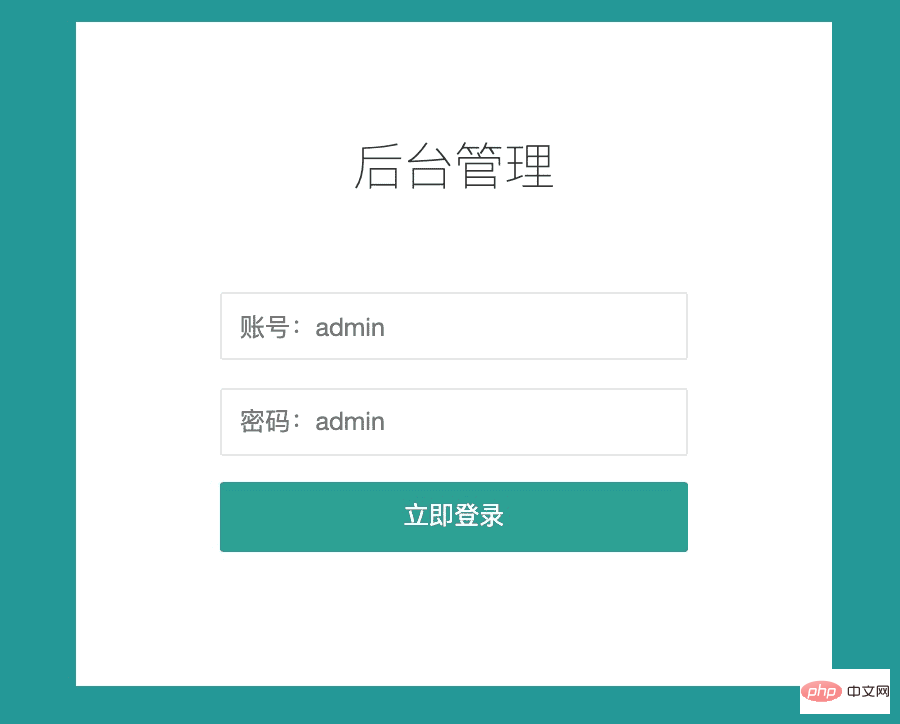Click admin placeholder in the password field
Image resolution: width=900 pixels, height=724 pixels.
point(350,422)
